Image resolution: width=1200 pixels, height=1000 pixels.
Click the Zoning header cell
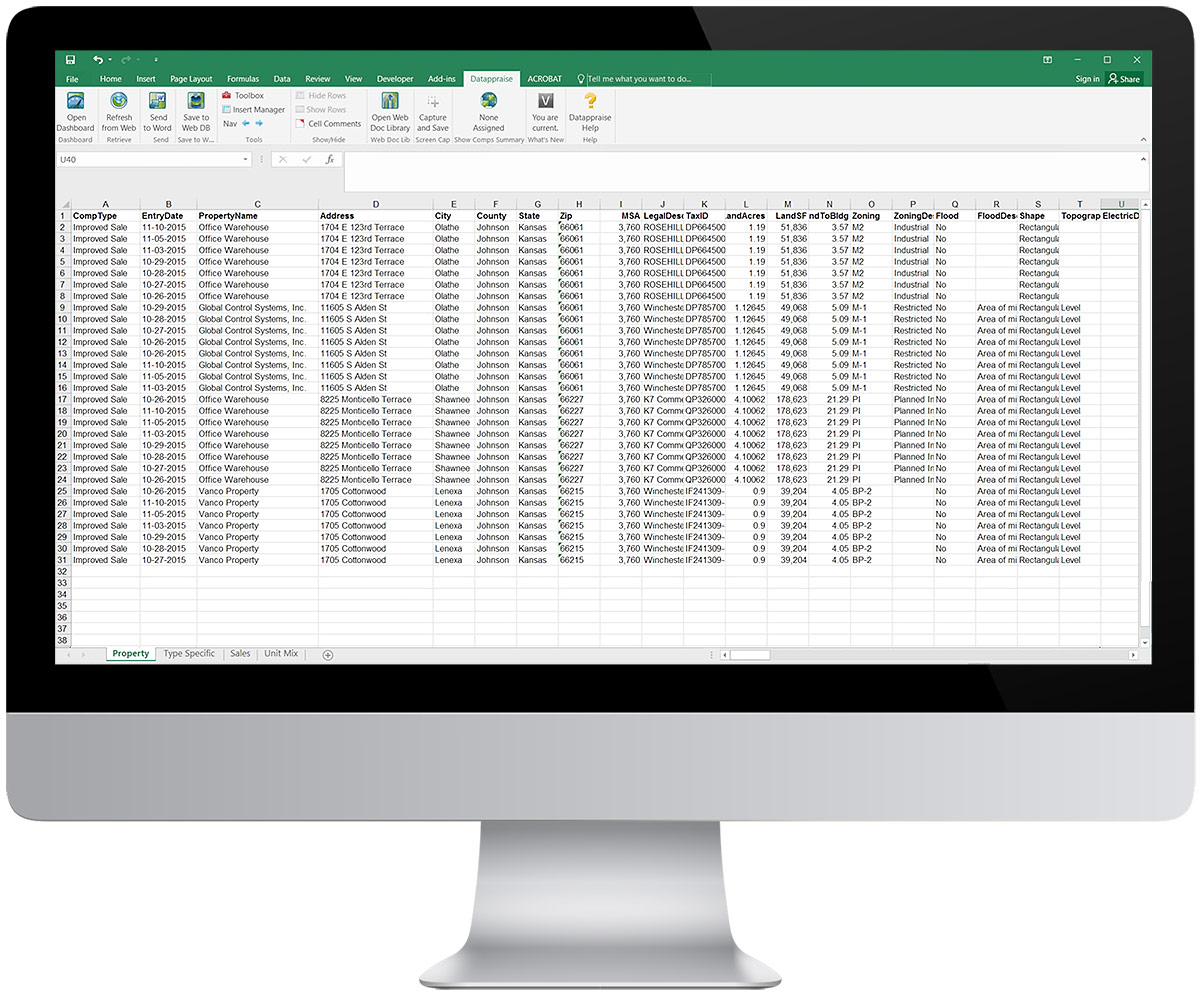click(x=871, y=216)
